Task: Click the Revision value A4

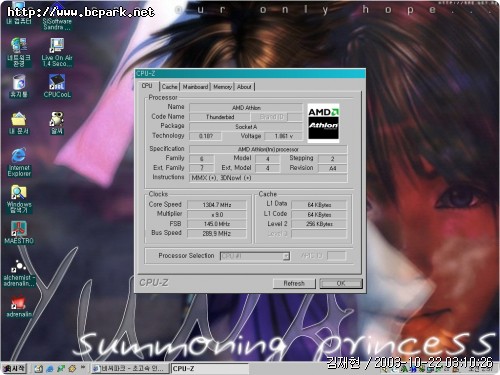Action: [332, 168]
